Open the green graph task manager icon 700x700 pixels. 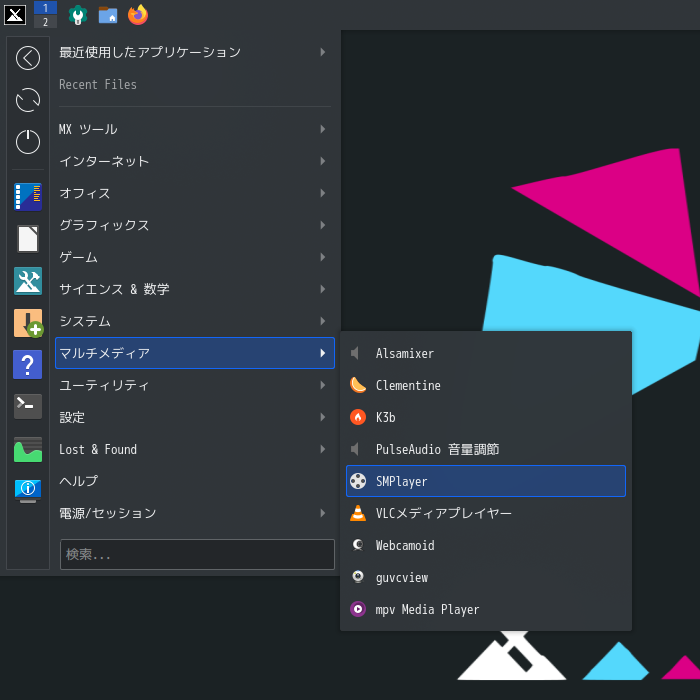coord(28,449)
